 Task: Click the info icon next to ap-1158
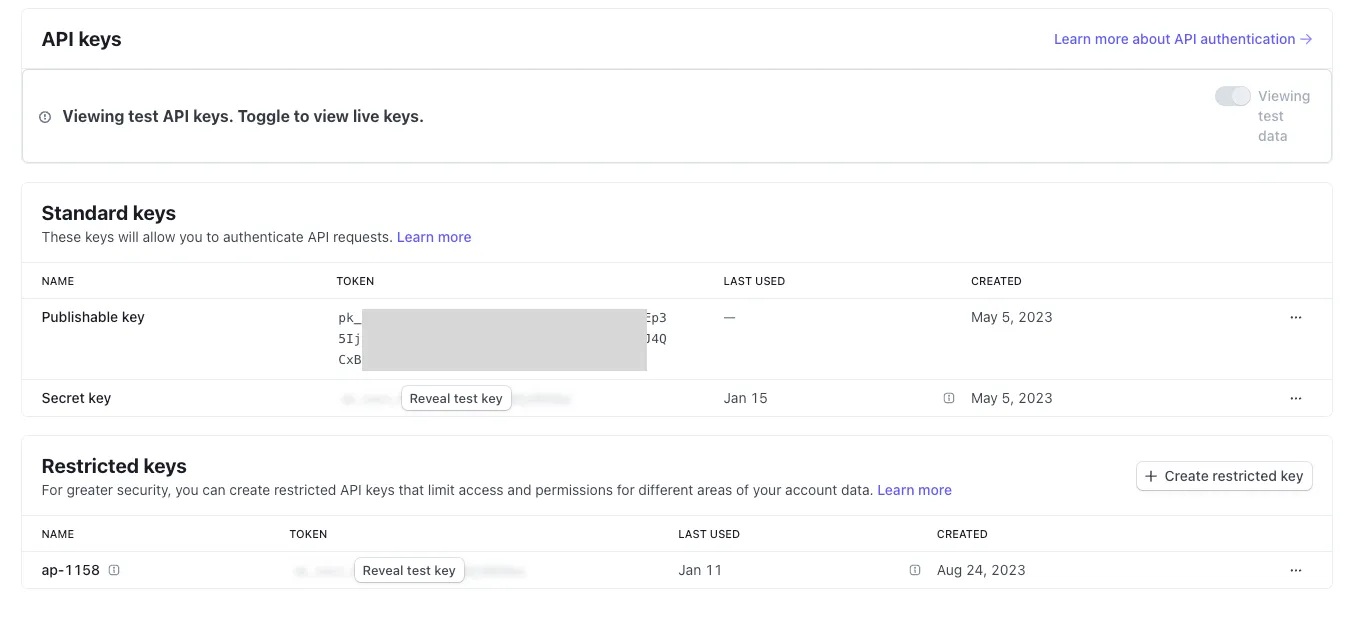coord(114,569)
